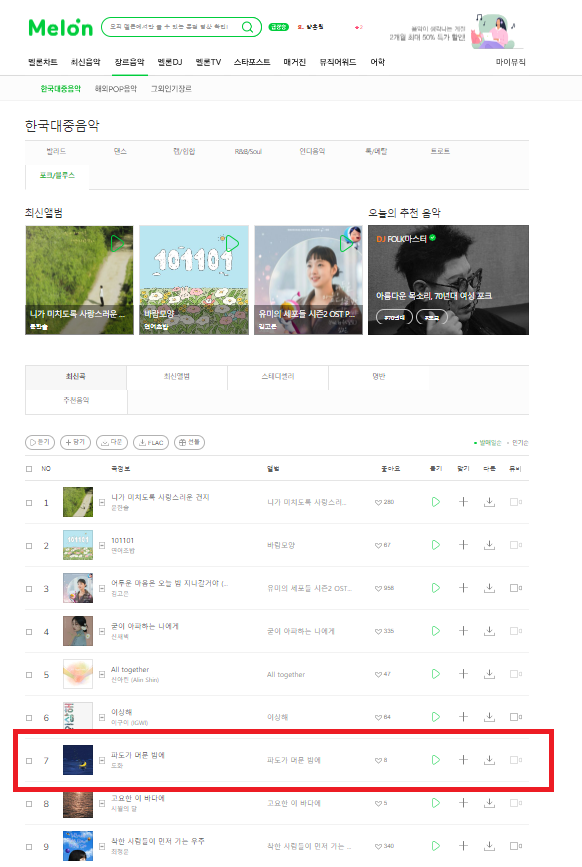Play the 101101 album from its cover
The height and width of the screenshot is (867, 582).
(x=232, y=243)
